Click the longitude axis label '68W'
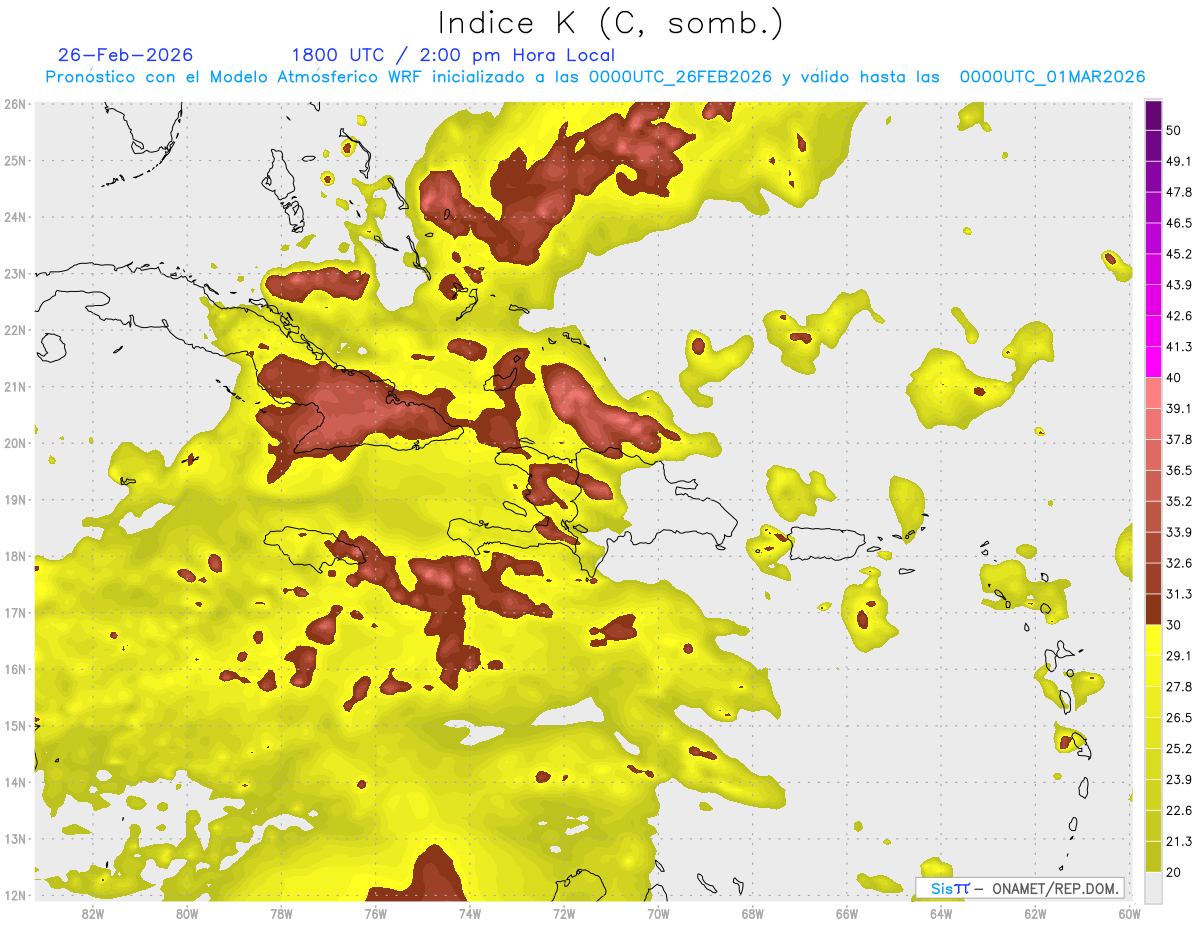 click(752, 913)
